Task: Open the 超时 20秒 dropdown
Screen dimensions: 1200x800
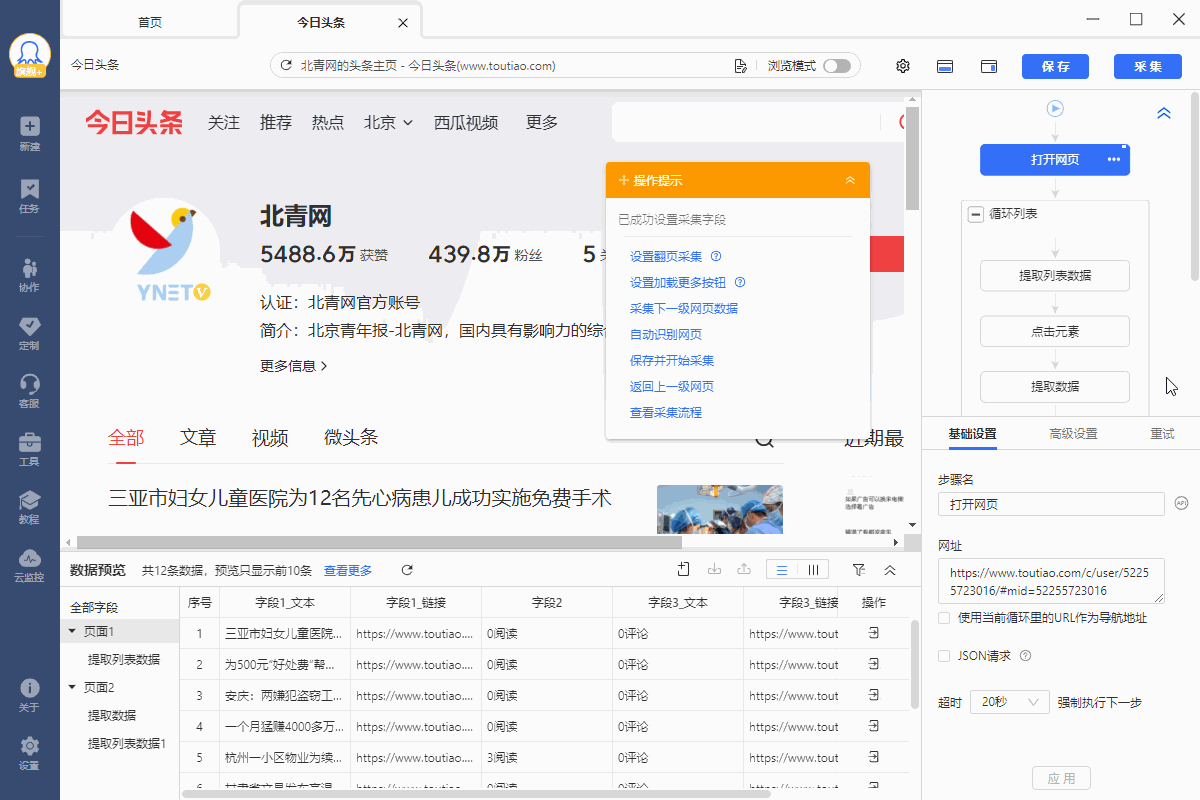Action: click(1010, 702)
